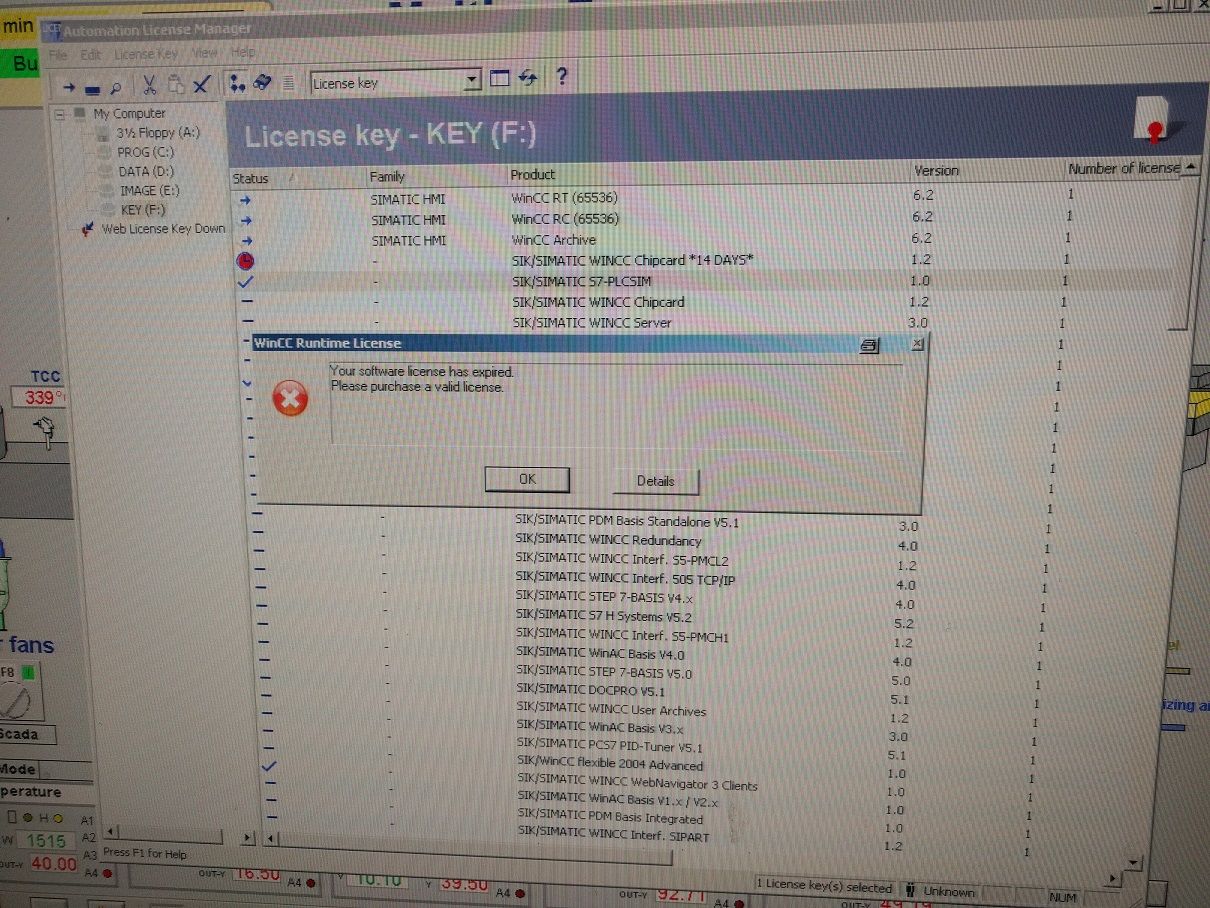Click the refresh arrows toolbar icon
The image size is (1210, 908).
click(x=527, y=79)
